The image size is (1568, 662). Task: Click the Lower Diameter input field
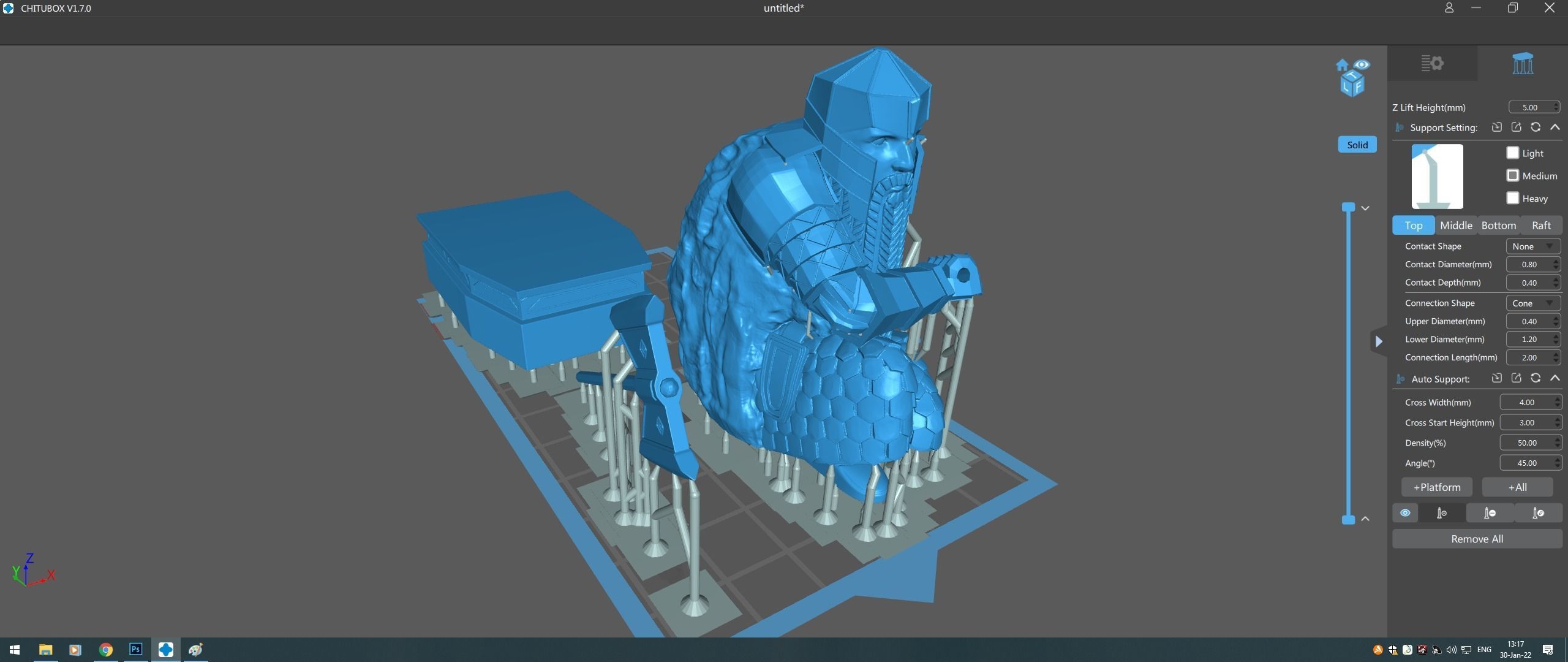1532,340
